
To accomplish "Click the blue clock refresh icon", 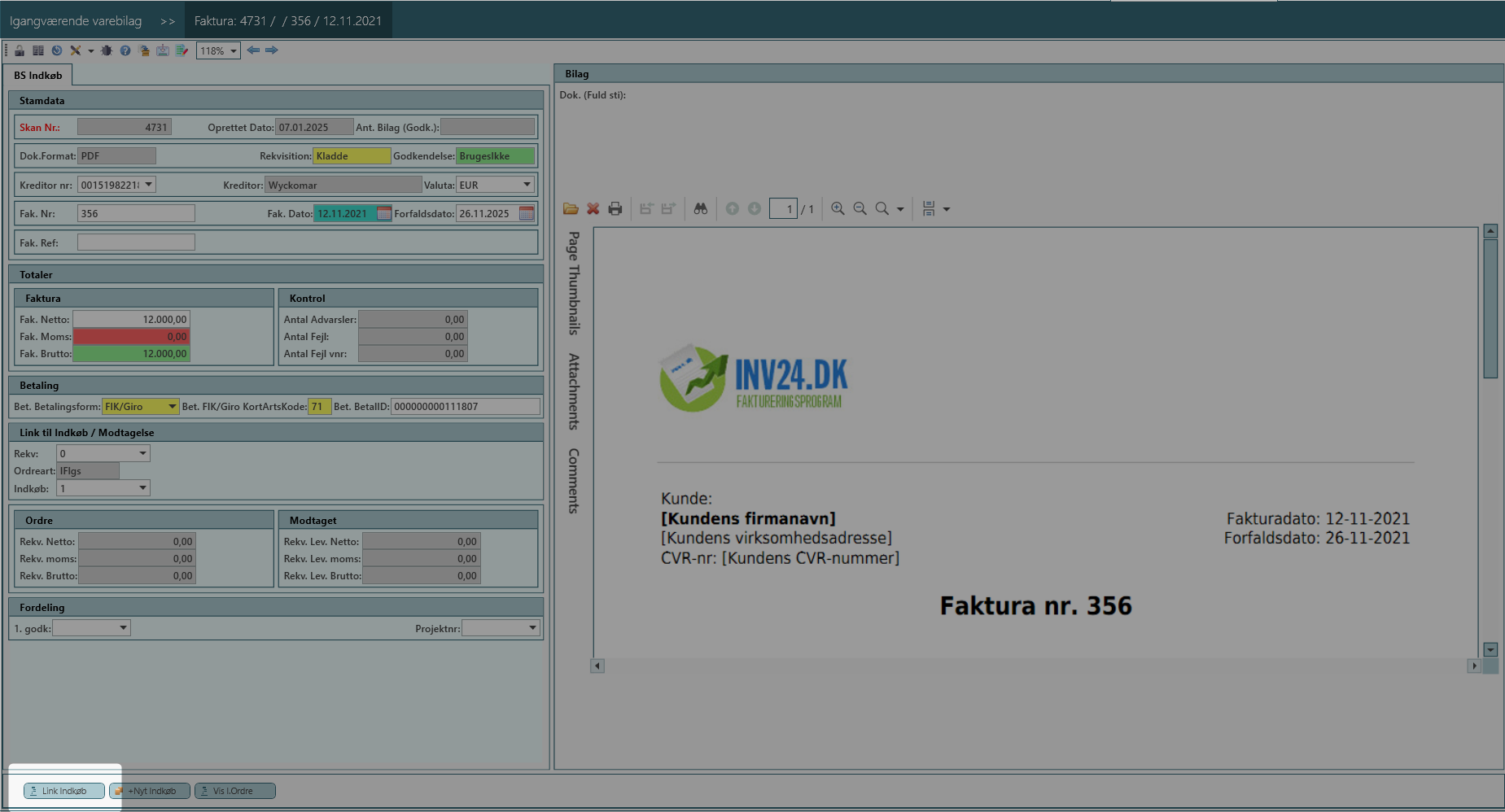I will pos(57,50).
